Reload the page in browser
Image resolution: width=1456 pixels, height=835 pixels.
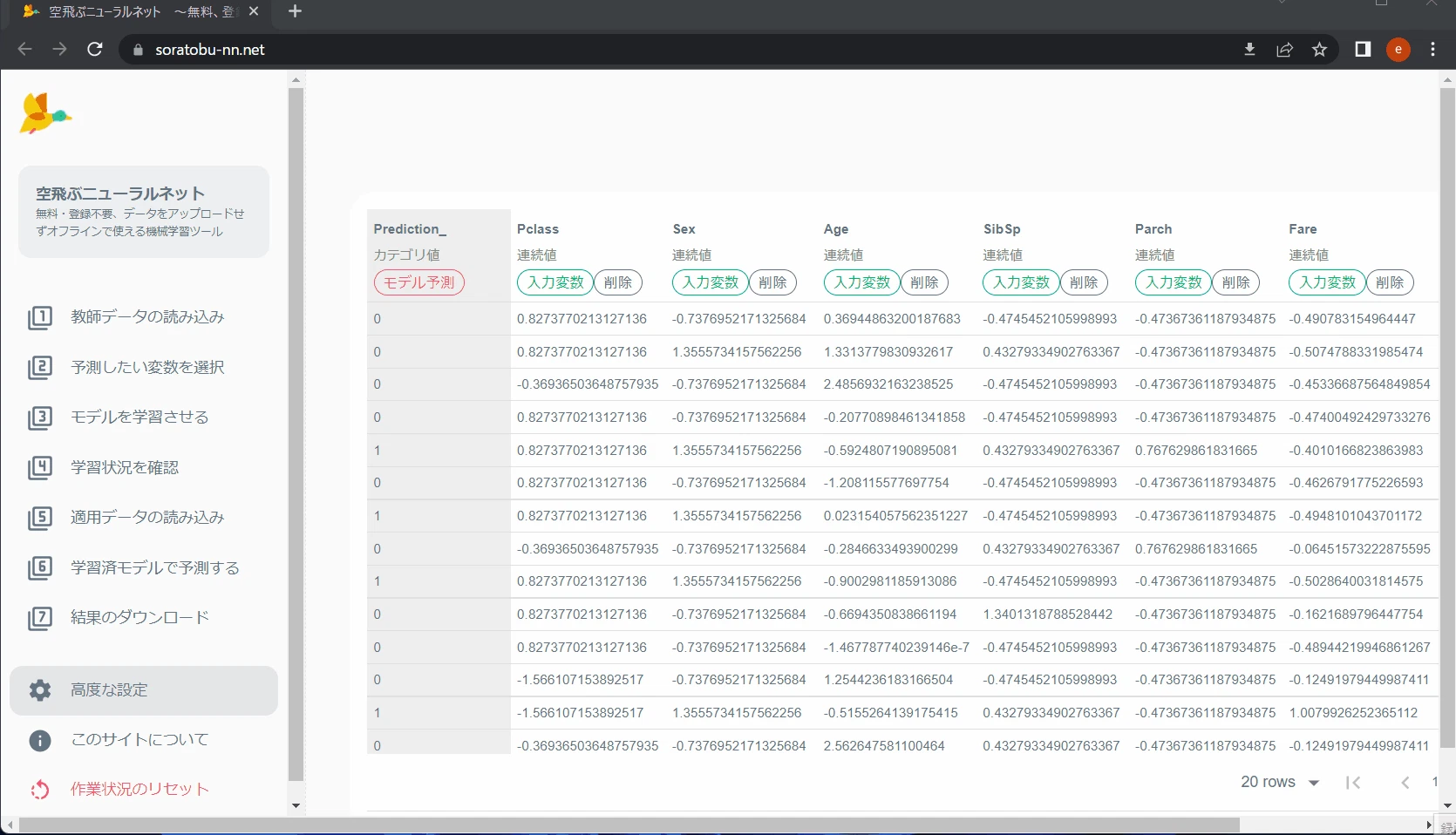(95, 50)
